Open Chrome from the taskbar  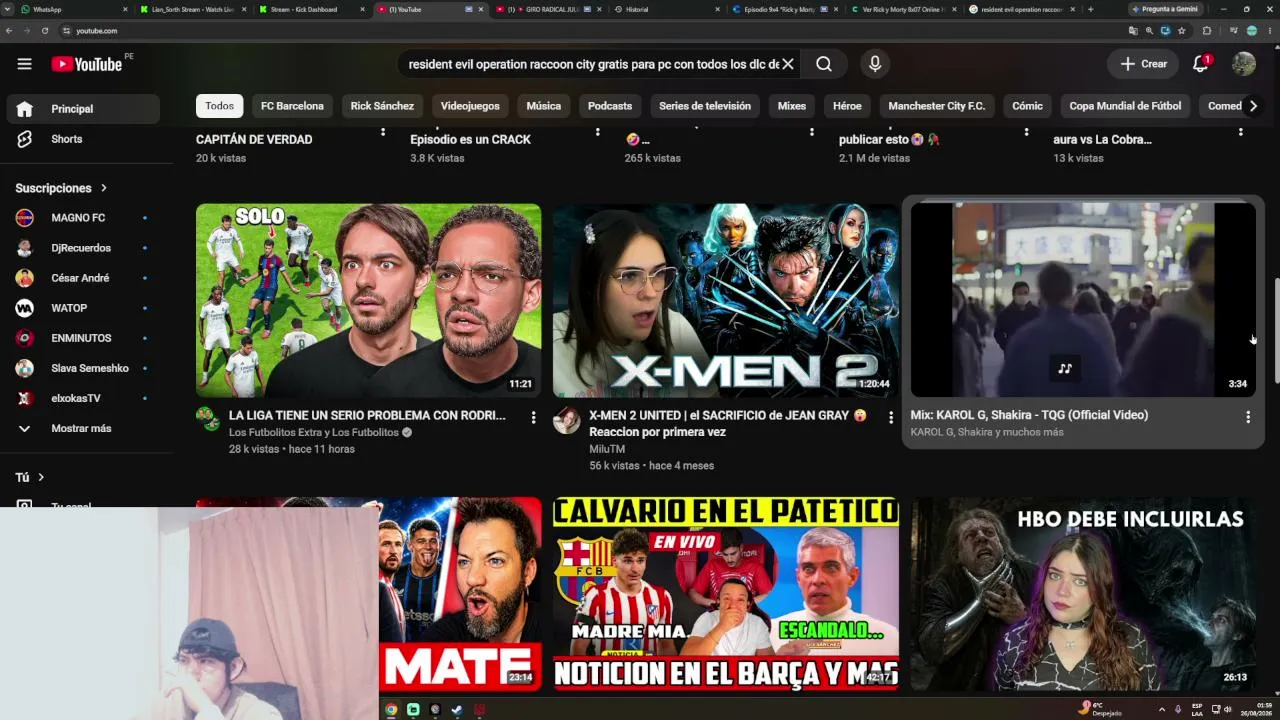(x=391, y=710)
